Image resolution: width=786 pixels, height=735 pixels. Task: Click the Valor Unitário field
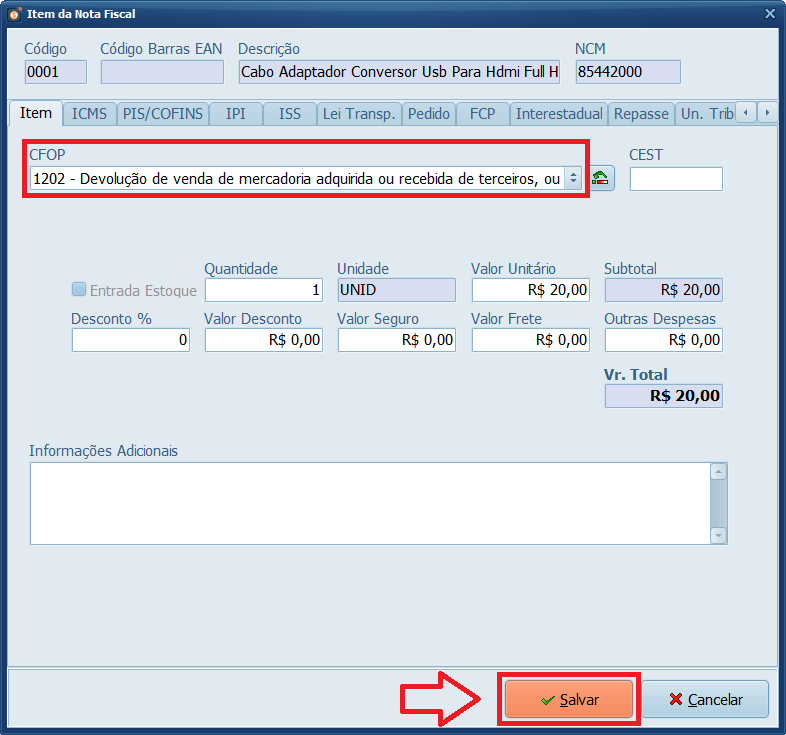531,290
